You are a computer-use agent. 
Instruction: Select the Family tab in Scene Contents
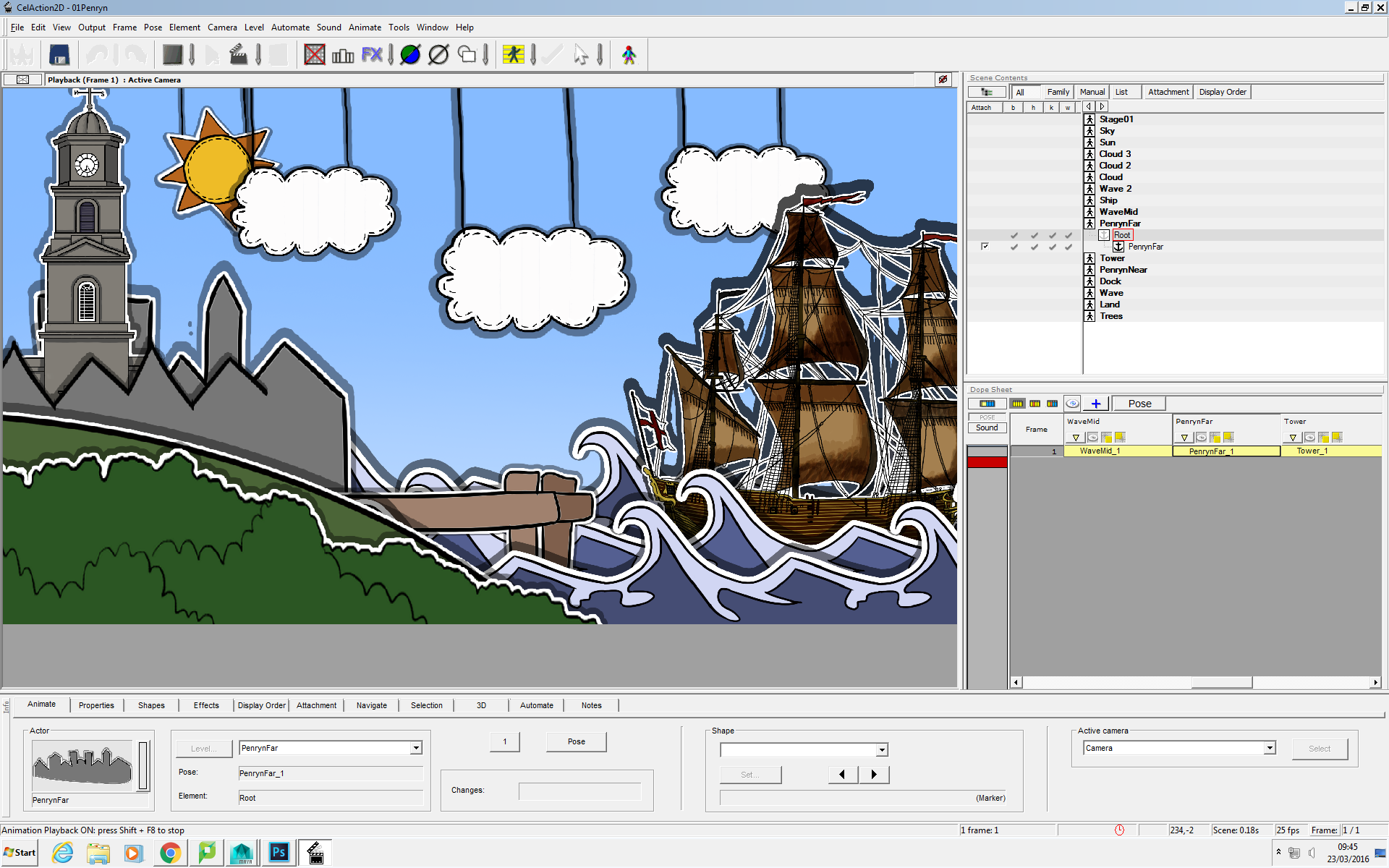click(1058, 92)
